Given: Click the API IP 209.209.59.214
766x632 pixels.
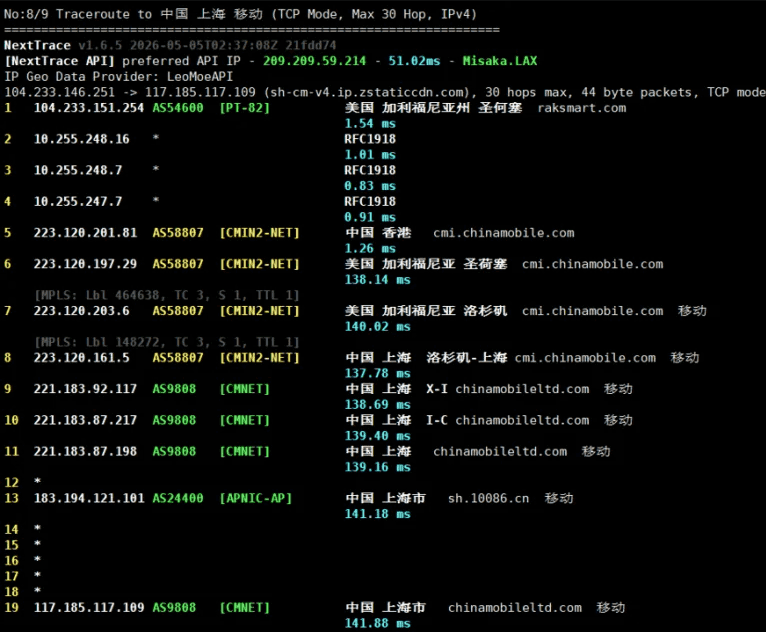Looking at the screenshot, I should (314, 61).
